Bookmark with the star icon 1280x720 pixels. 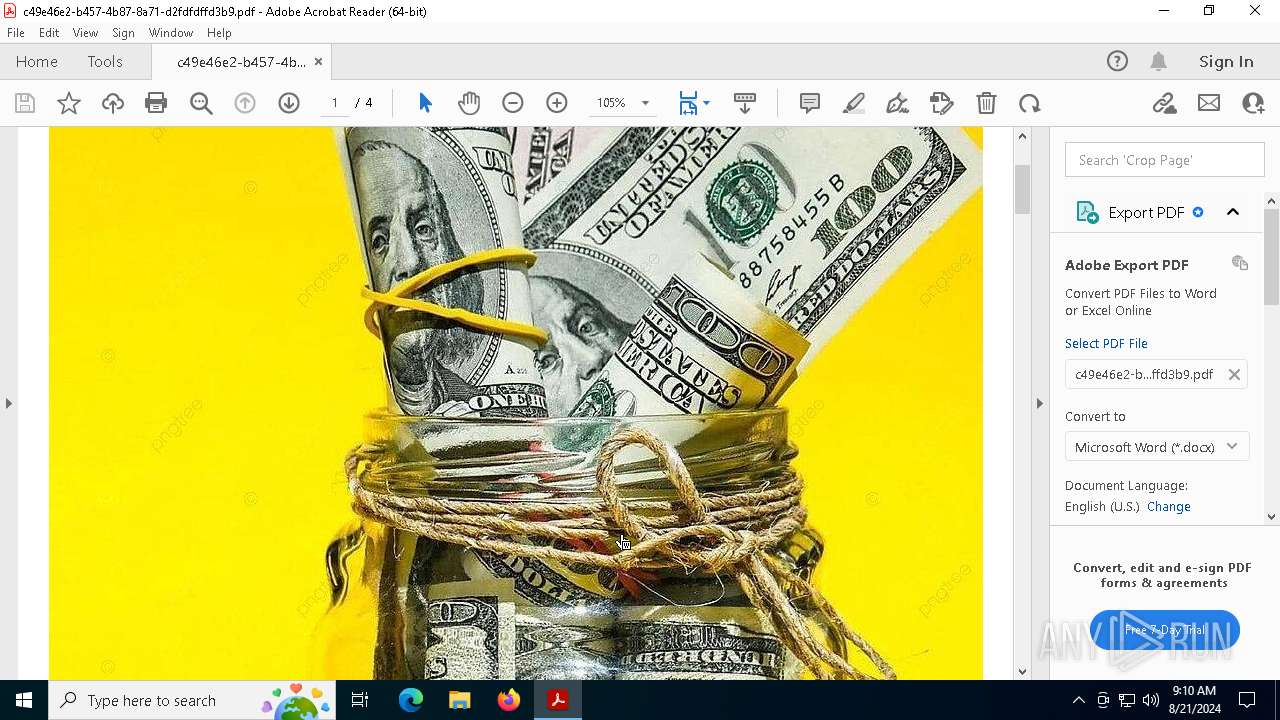click(x=68, y=103)
